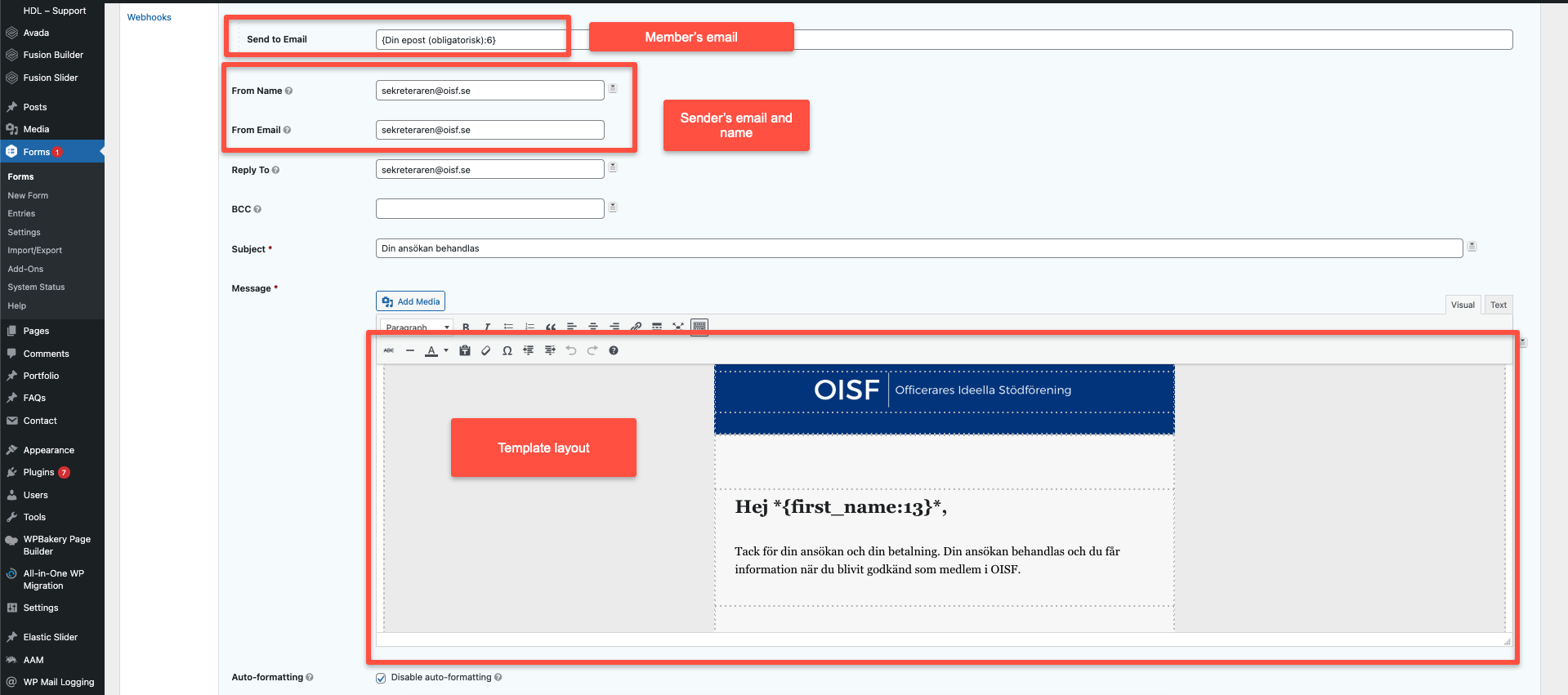Click the Add Media button
Viewport: 1568px width, 695px height.
pos(410,301)
